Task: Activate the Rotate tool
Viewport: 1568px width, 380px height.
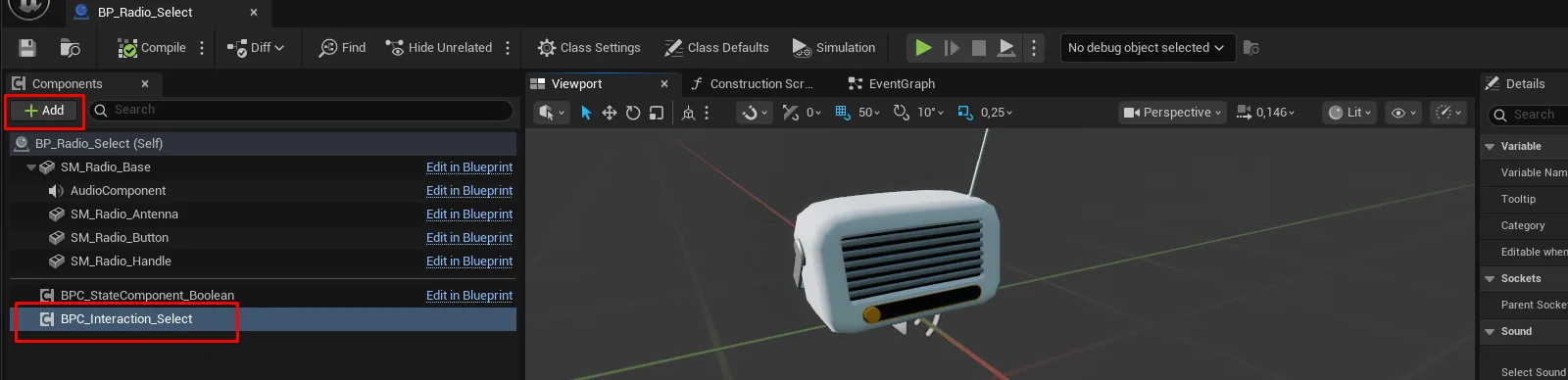Action: [633, 113]
